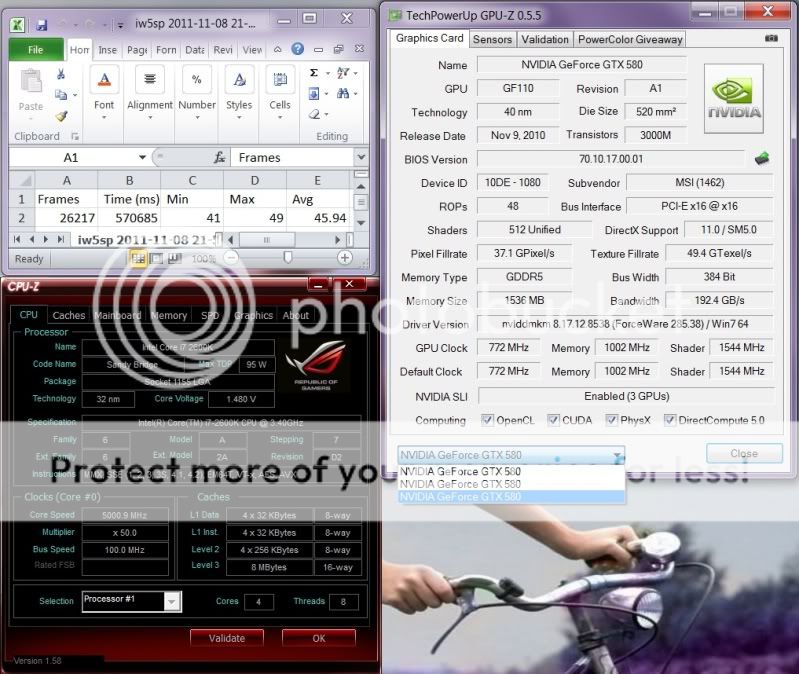Image resolution: width=799 pixels, height=674 pixels.
Task: Expand the CPU-Z Processor #1 selection dropdown
Action: (171, 601)
